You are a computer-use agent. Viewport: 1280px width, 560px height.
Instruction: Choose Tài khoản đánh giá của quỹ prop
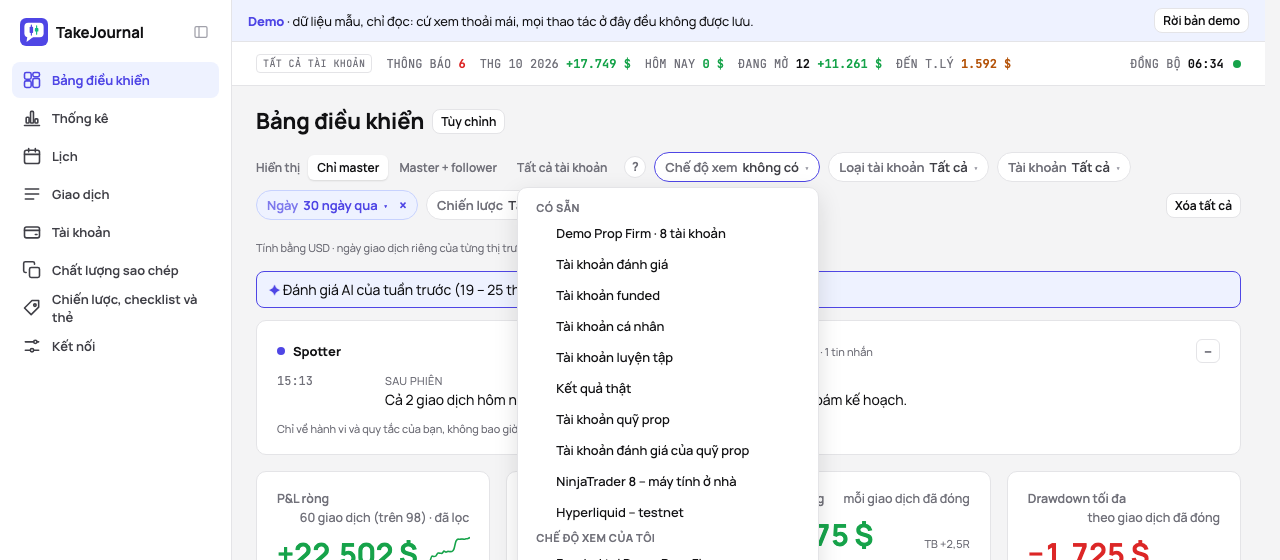(668, 450)
